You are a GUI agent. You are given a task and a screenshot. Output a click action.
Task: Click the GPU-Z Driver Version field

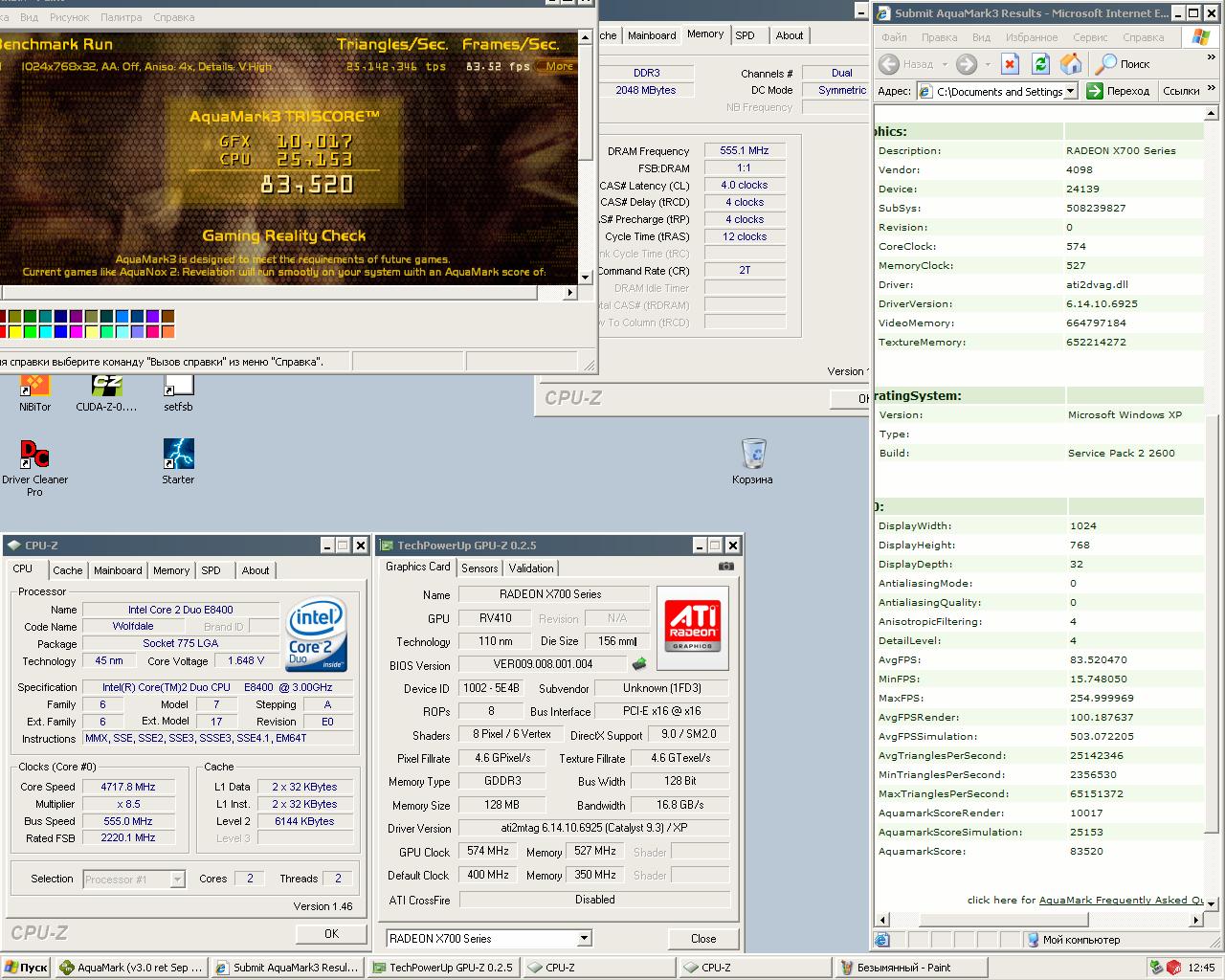click(x=594, y=828)
